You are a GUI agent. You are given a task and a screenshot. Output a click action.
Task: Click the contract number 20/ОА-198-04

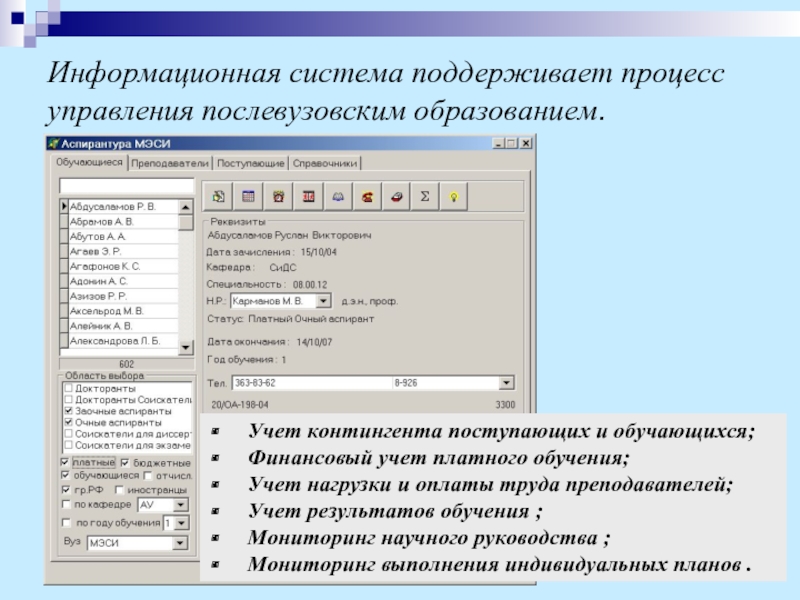pyautogui.click(x=240, y=405)
